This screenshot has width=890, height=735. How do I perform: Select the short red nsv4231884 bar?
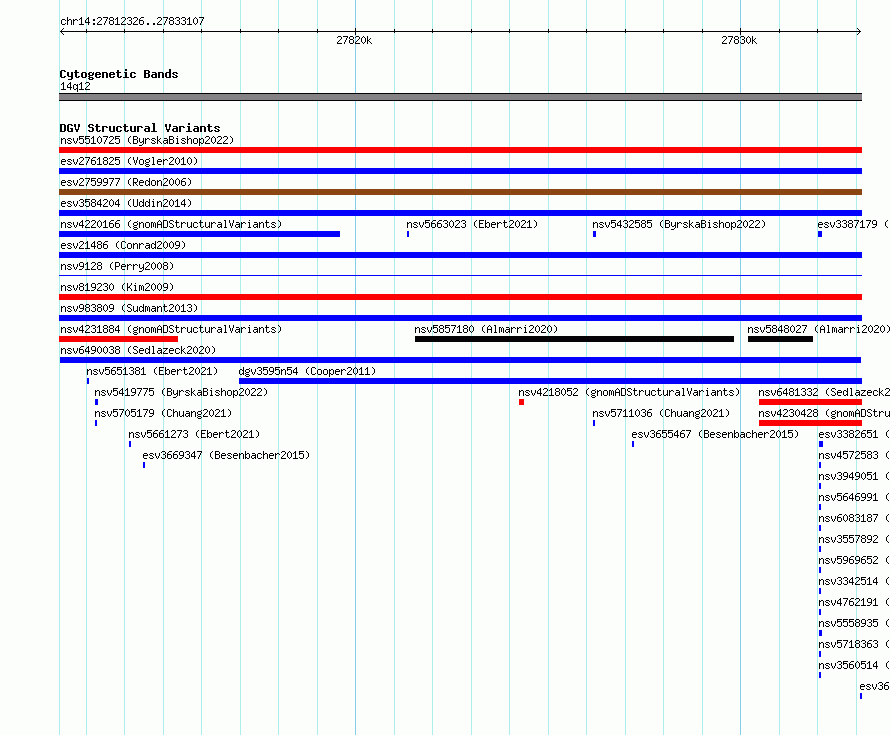point(119,339)
